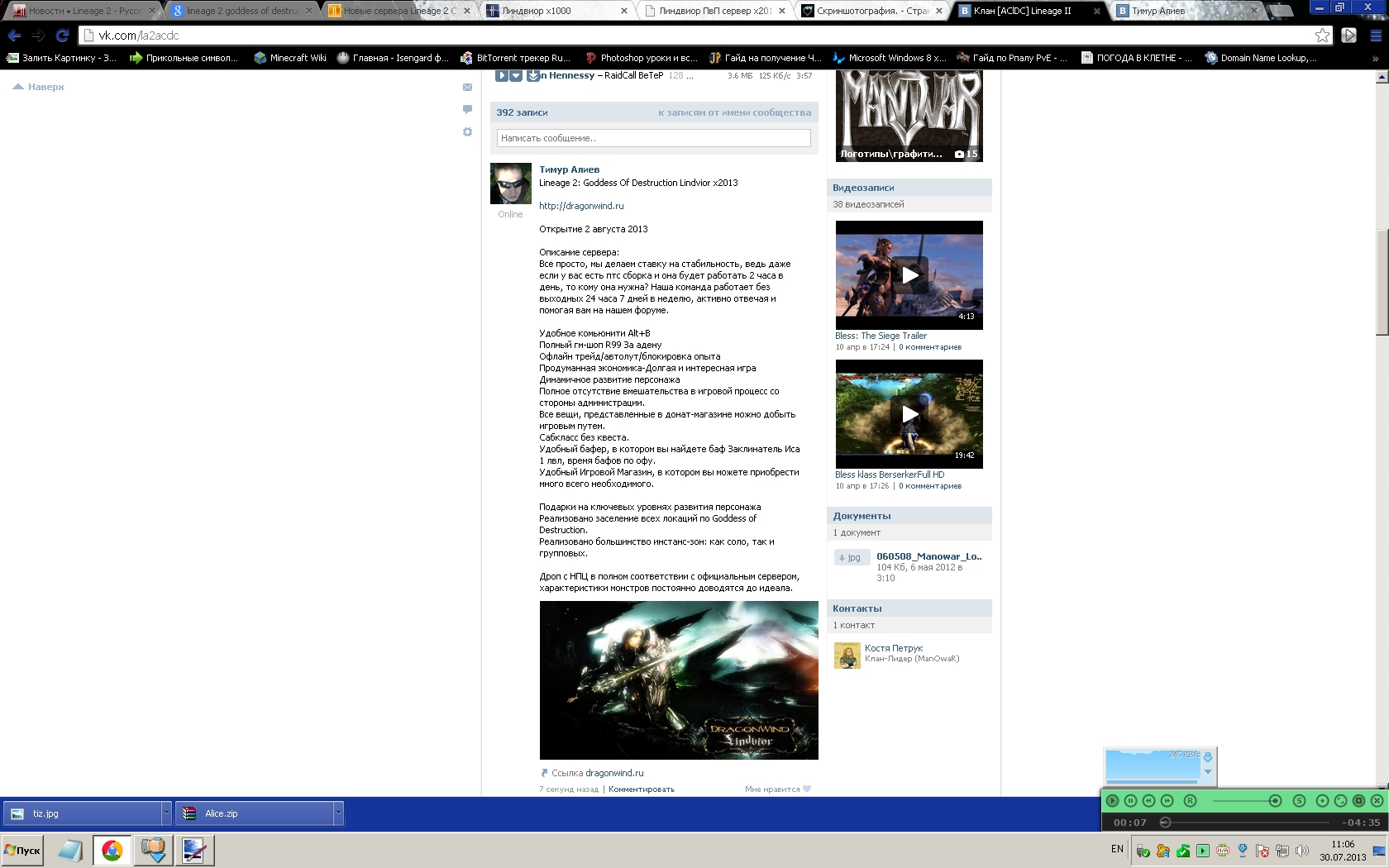This screenshot has width=1389, height=868.
Task: Click к записям от имени сообщества
Action: [735, 112]
